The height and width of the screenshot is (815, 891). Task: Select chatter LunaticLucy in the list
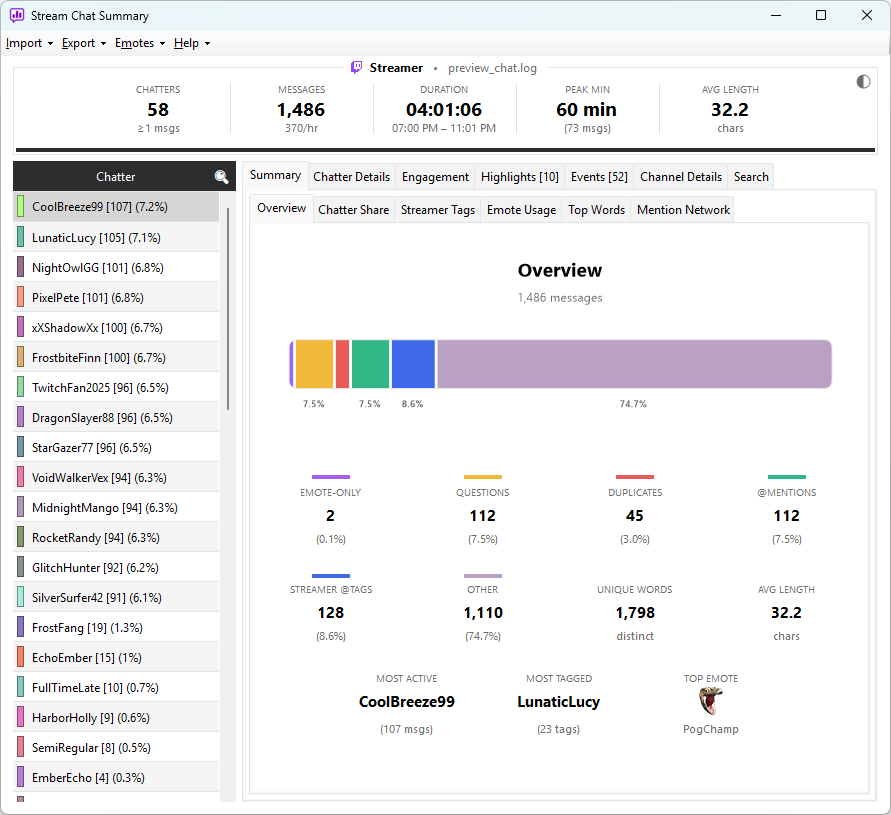coord(116,238)
